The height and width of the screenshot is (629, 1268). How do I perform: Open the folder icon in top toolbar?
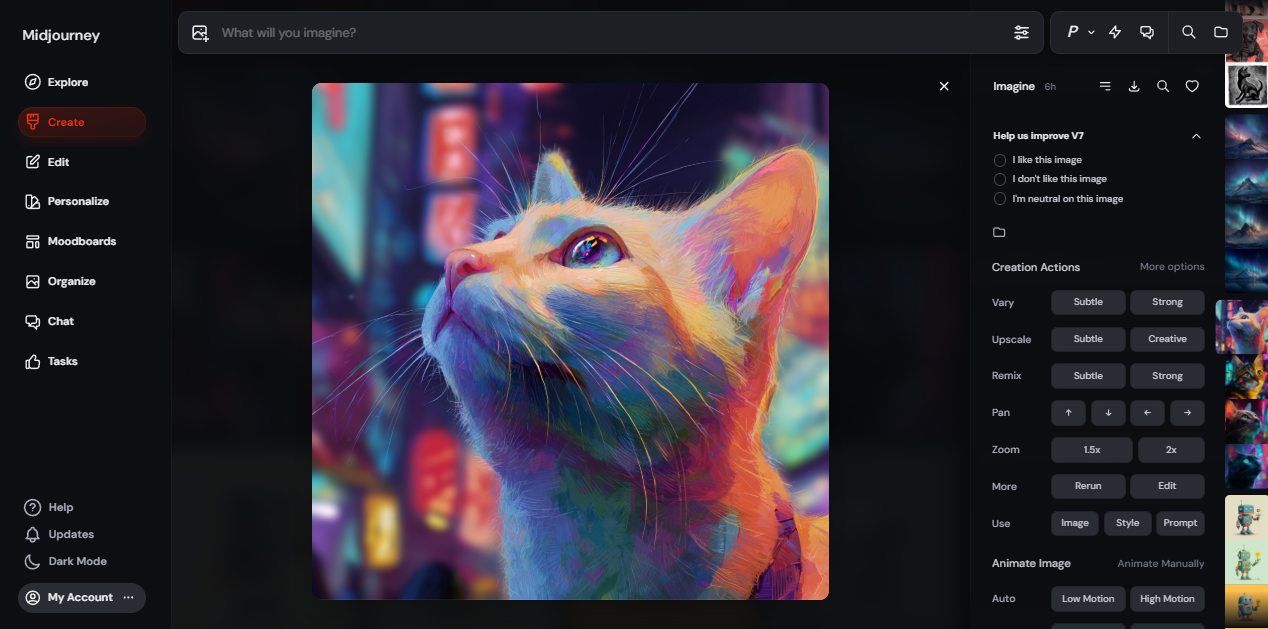[x=1221, y=32]
